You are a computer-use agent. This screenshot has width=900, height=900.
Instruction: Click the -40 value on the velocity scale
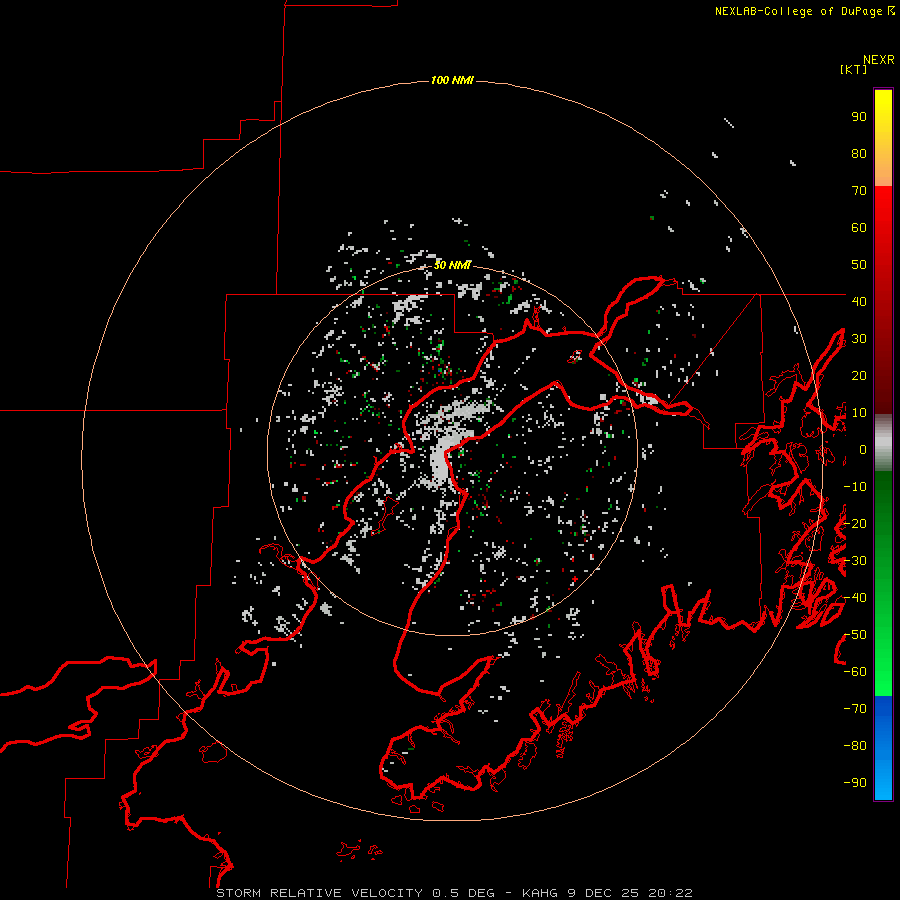click(855, 598)
